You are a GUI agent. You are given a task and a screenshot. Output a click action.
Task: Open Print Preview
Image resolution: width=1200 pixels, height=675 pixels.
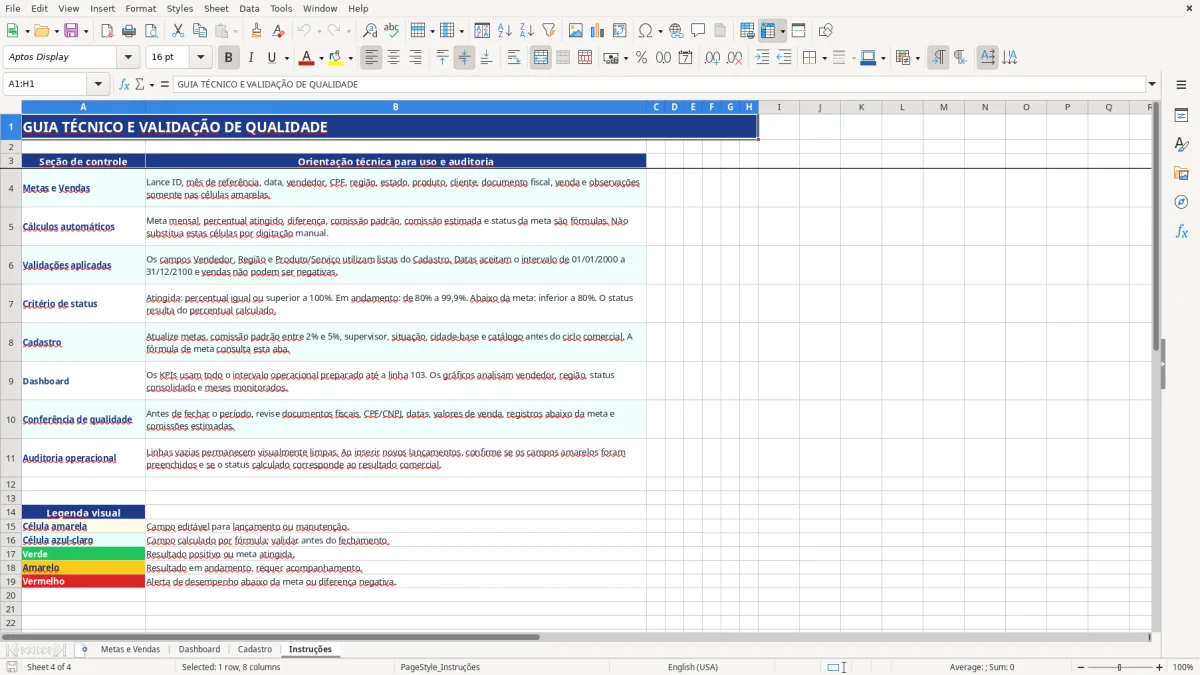[151, 31]
